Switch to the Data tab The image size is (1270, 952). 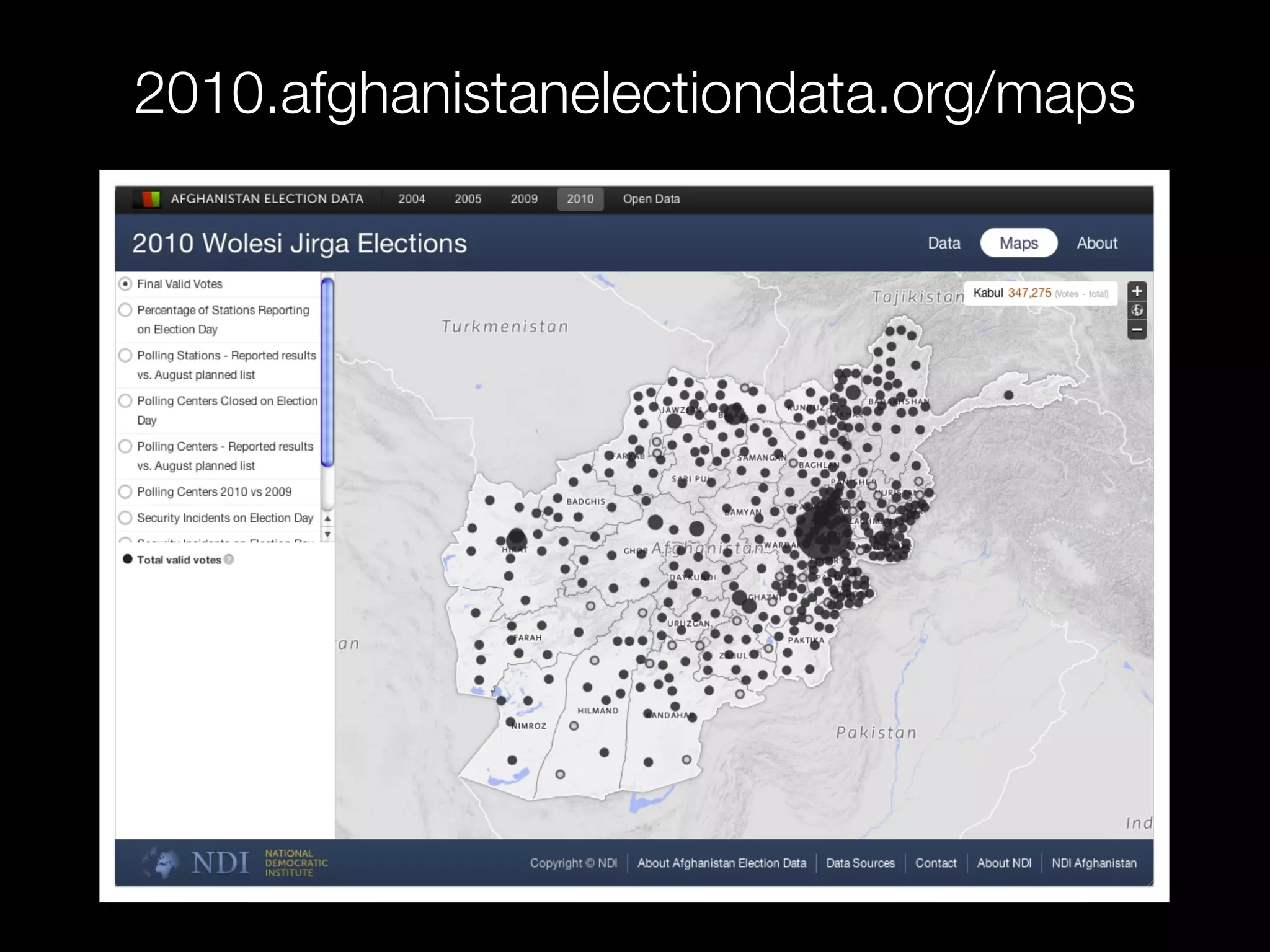pos(944,244)
